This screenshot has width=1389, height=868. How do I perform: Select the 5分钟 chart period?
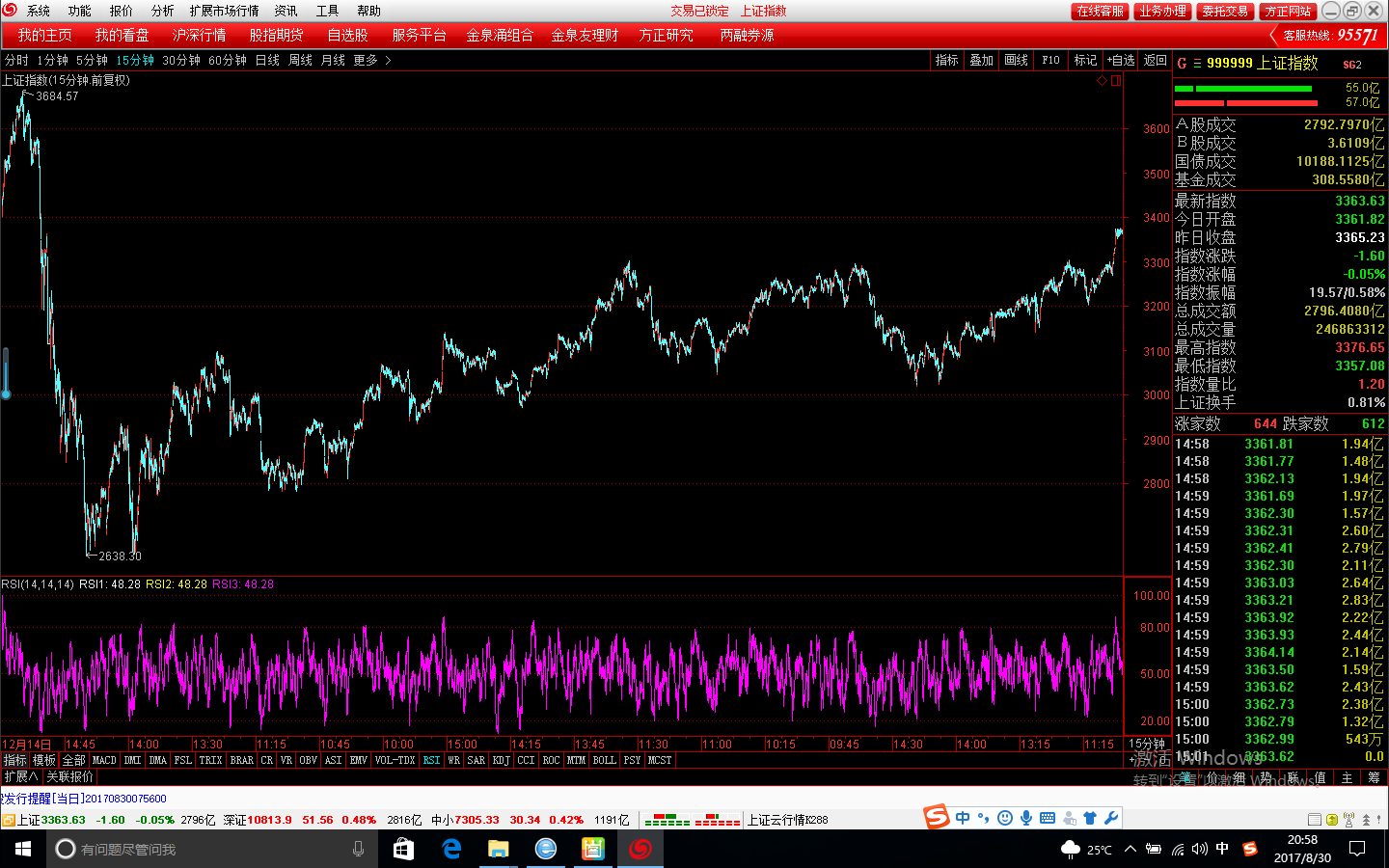pos(93,60)
